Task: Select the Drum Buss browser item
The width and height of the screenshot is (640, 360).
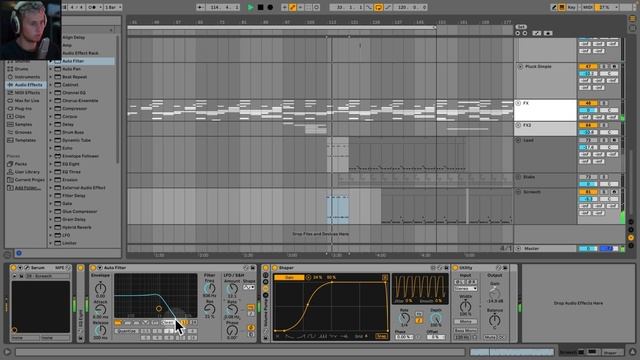Action: (73, 132)
